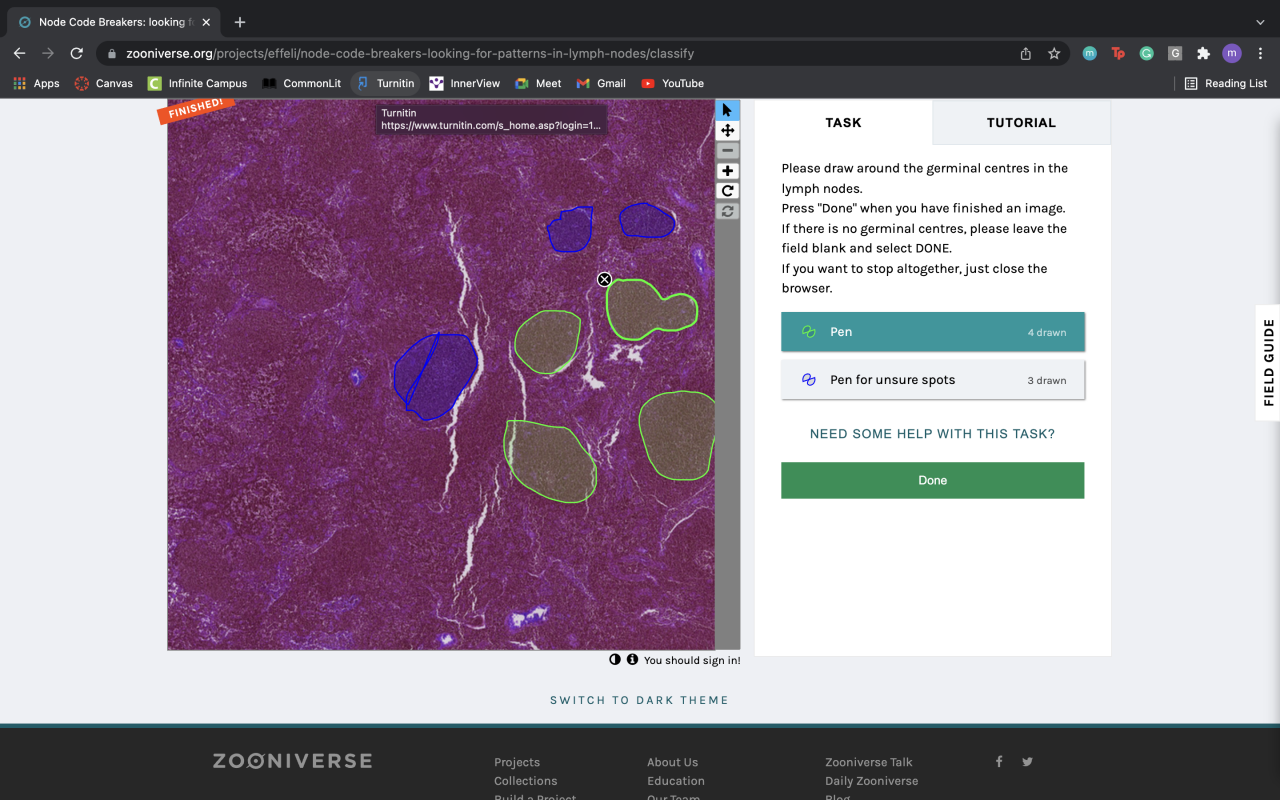
Task: Invert the image with contrast icon
Action: 615,660
